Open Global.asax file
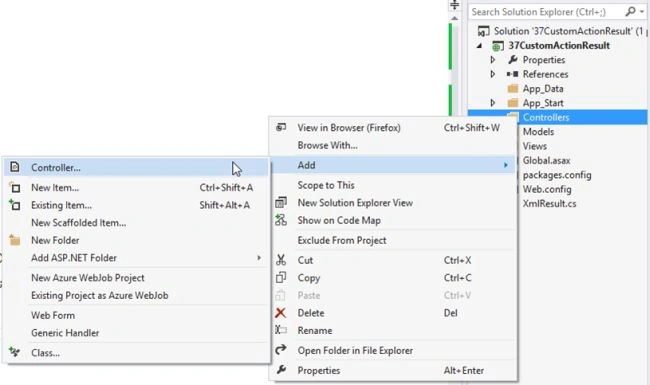650x385 pixels. 546,160
